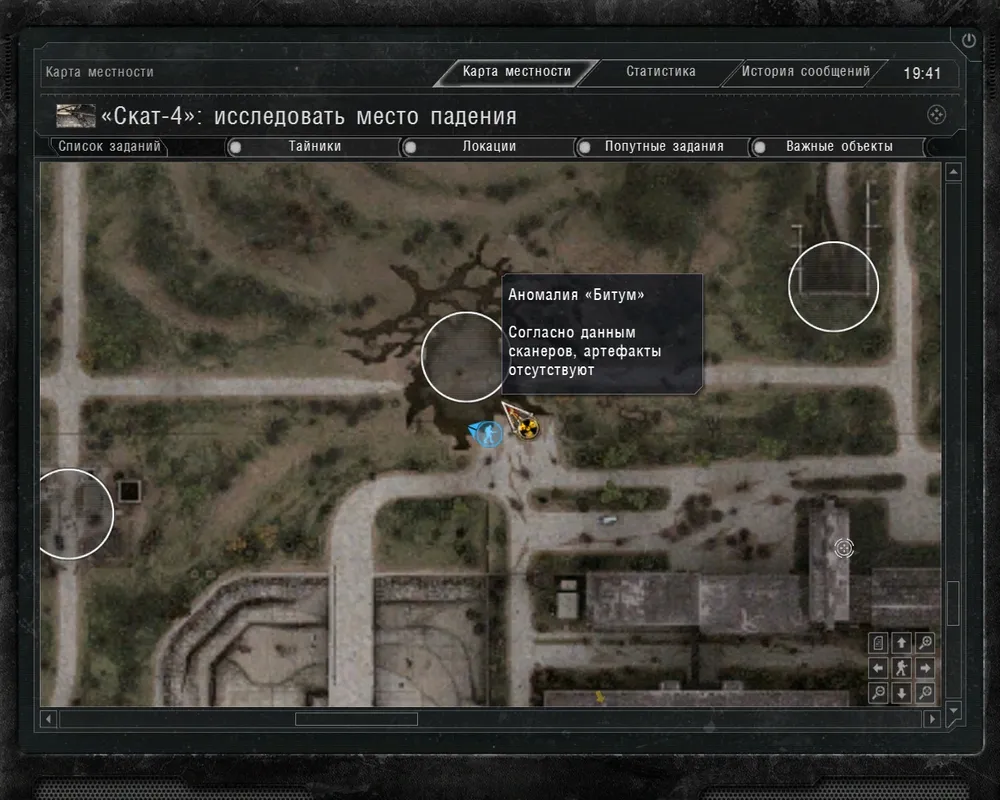Click the horizontal scrollbar left arrow
Viewport: 1000px width, 800px height.
tap(48, 719)
